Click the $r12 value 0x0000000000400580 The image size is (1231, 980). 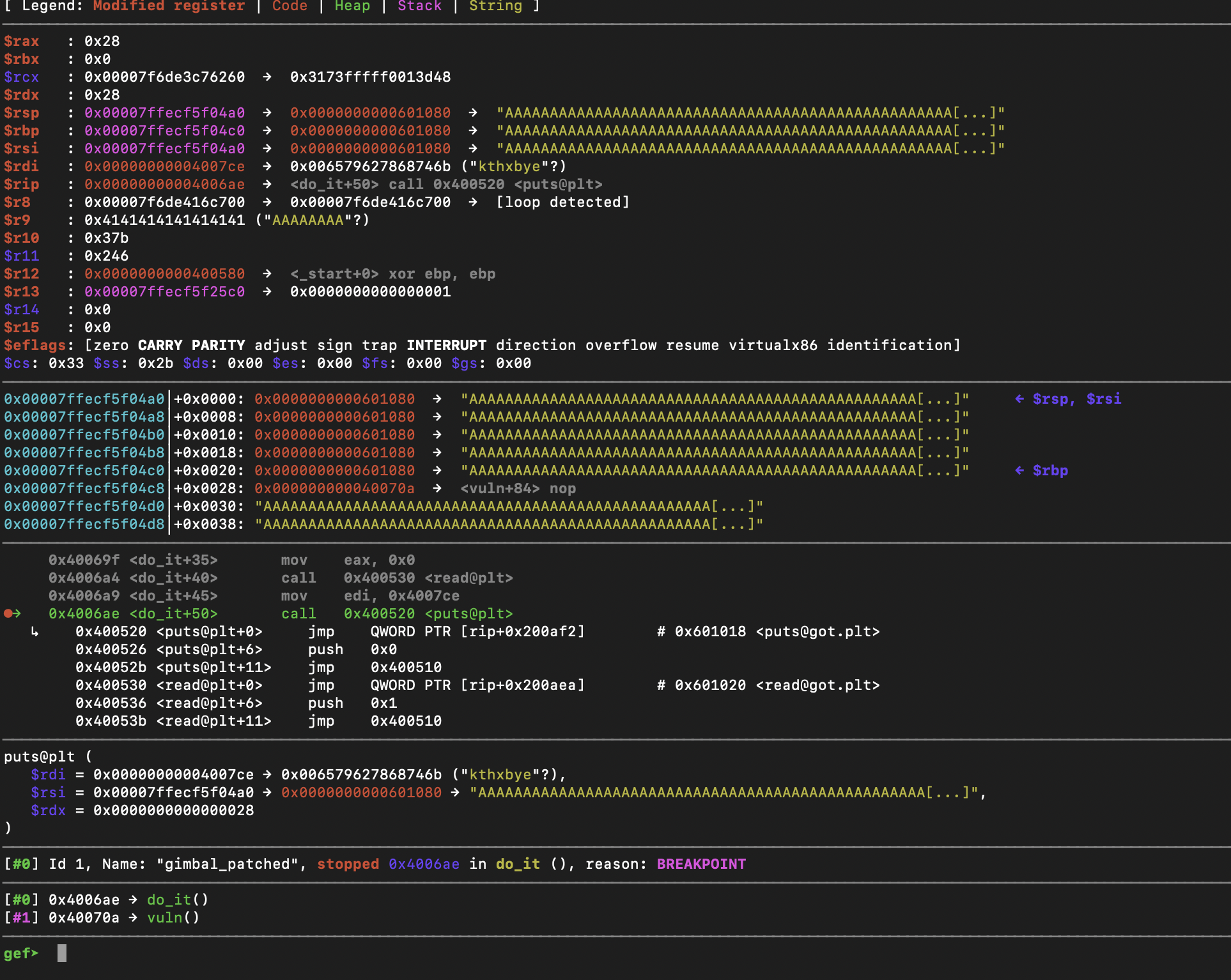click(164, 273)
